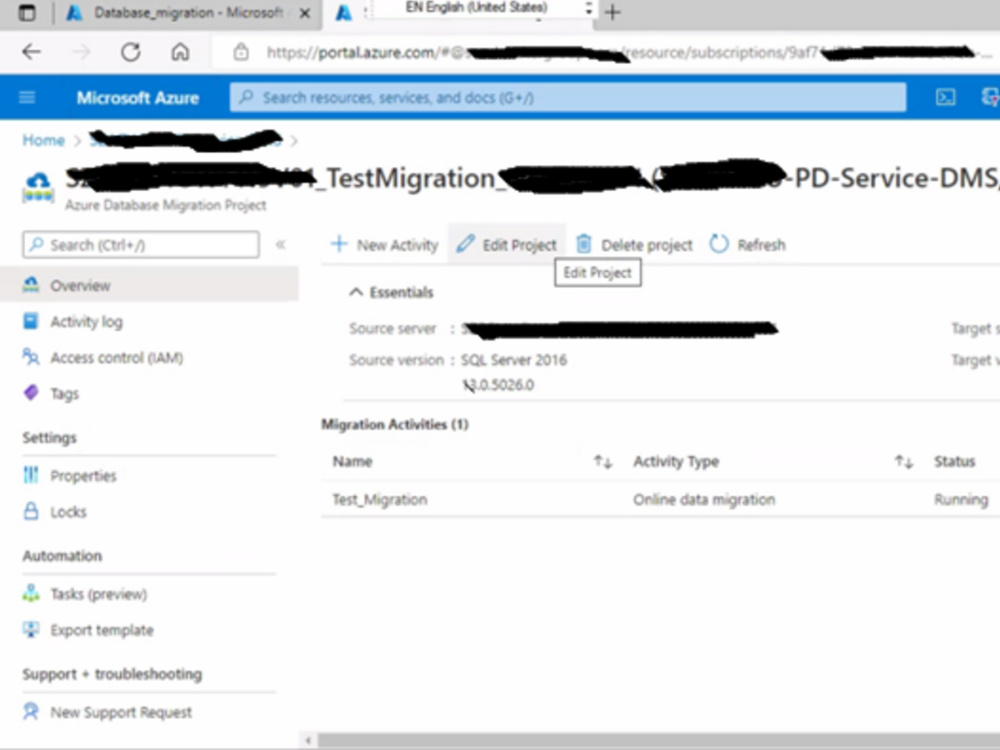
Task: Click the Delete project trash icon
Action: [584, 244]
